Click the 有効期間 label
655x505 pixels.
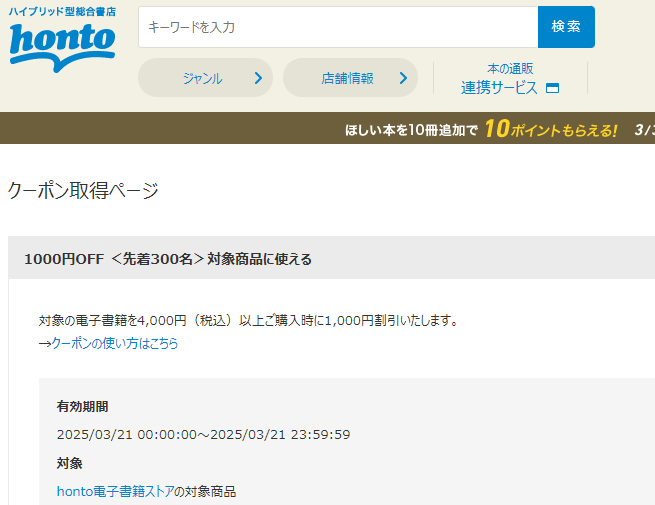click(x=82, y=406)
